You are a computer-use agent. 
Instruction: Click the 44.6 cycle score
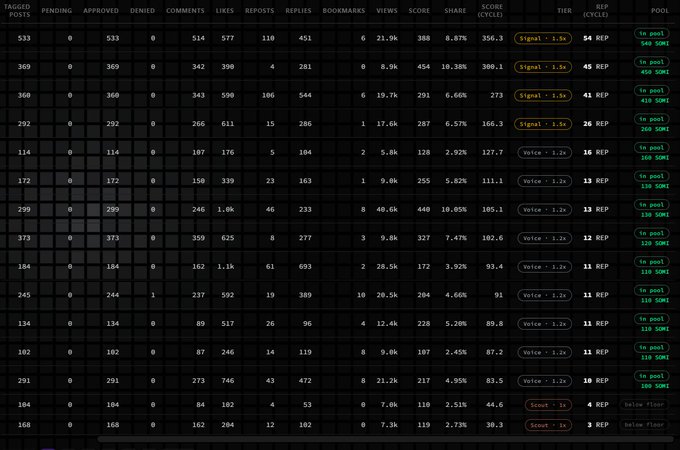494,405
